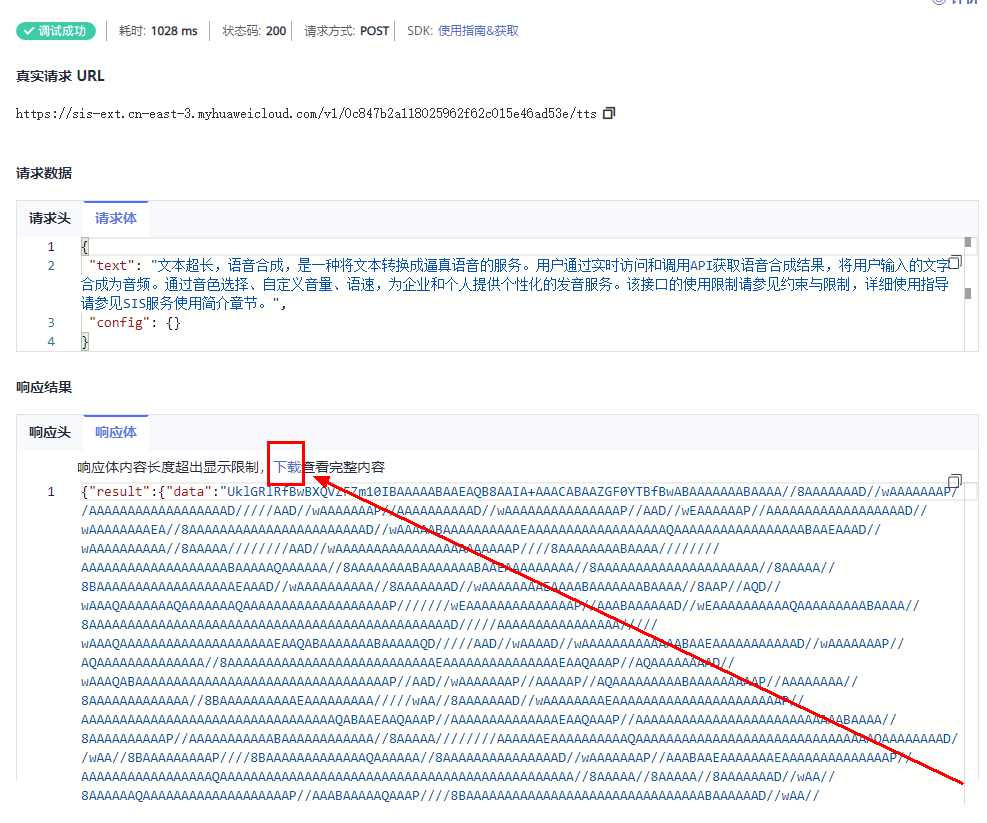
Task: Click the request body scrollbar lower thumb
Action: click(x=967, y=293)
